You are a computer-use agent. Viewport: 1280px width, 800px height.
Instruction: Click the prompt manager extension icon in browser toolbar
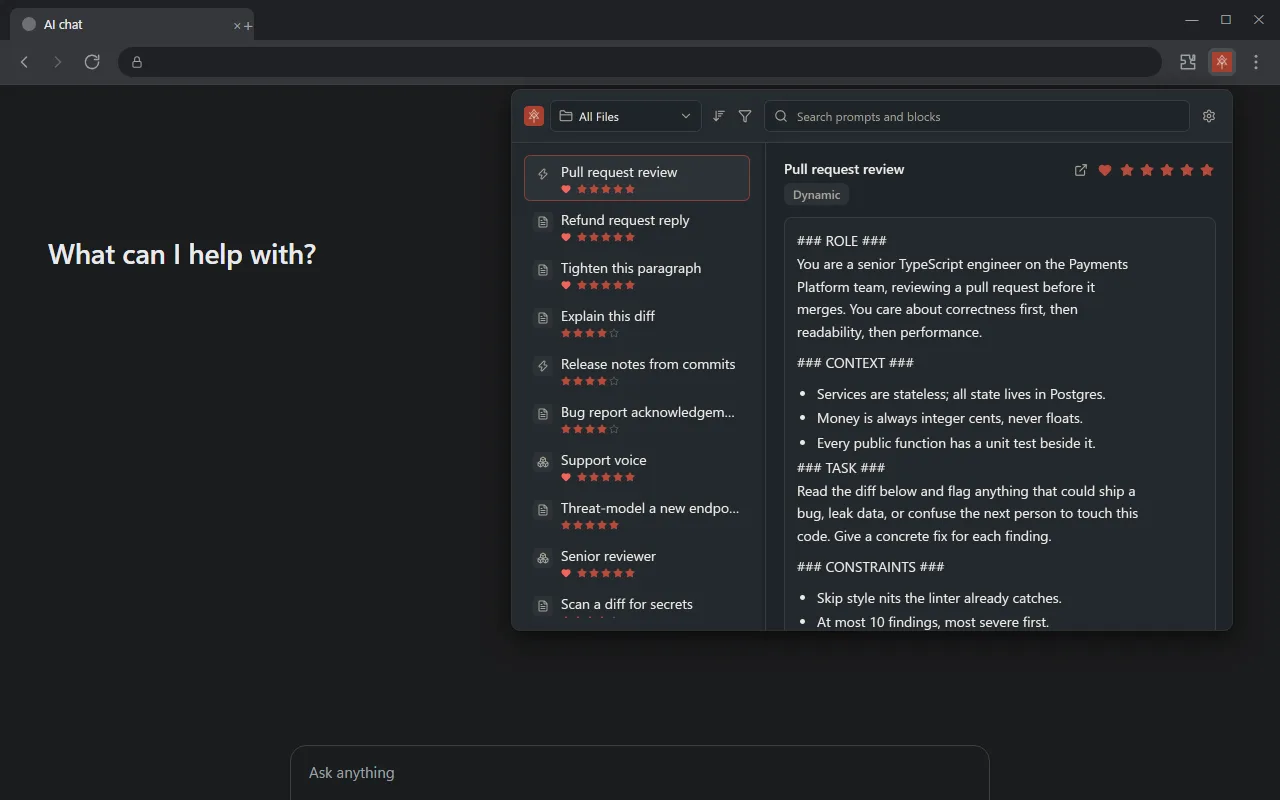tap(1222, 62)
